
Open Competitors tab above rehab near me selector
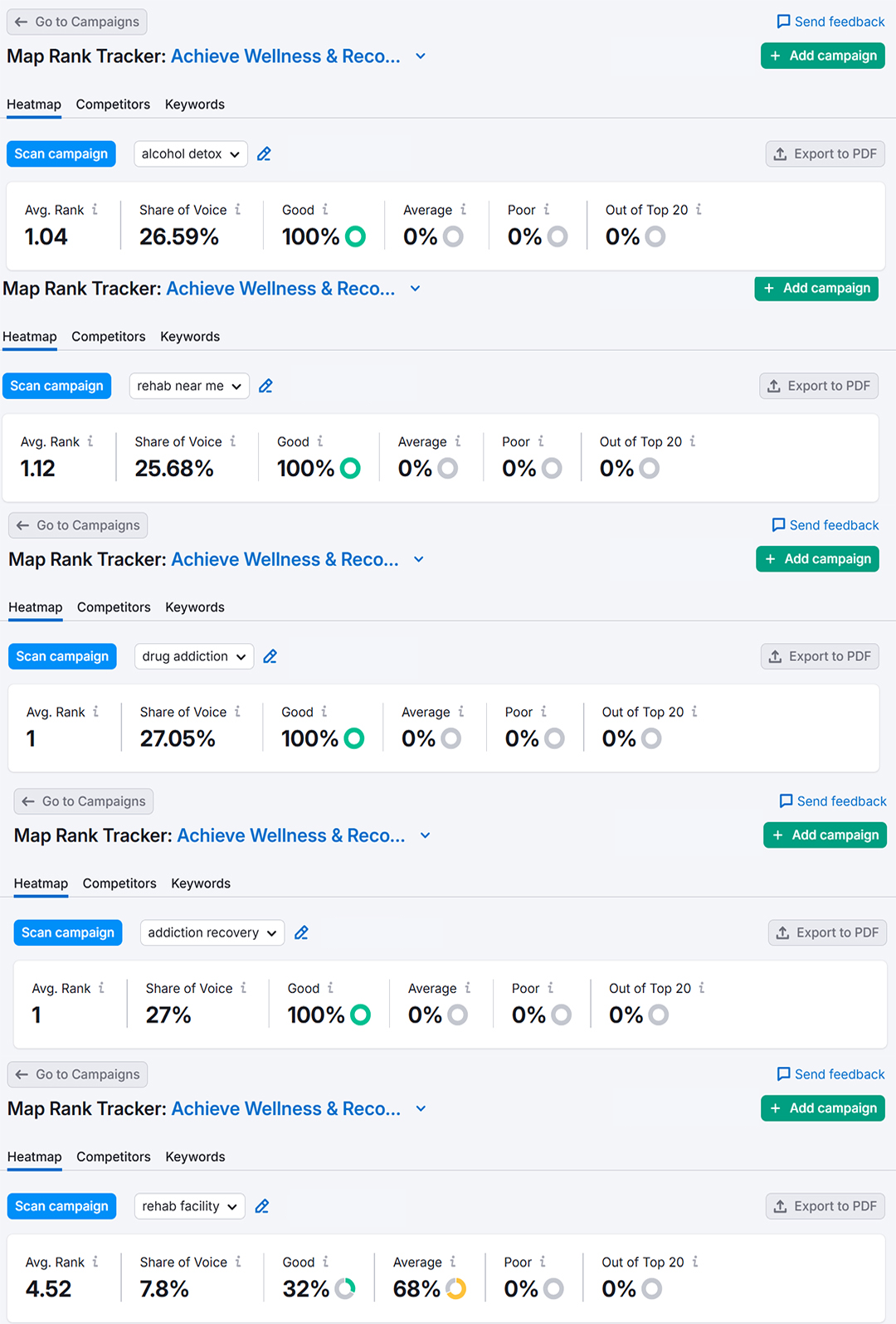[108, 337]
